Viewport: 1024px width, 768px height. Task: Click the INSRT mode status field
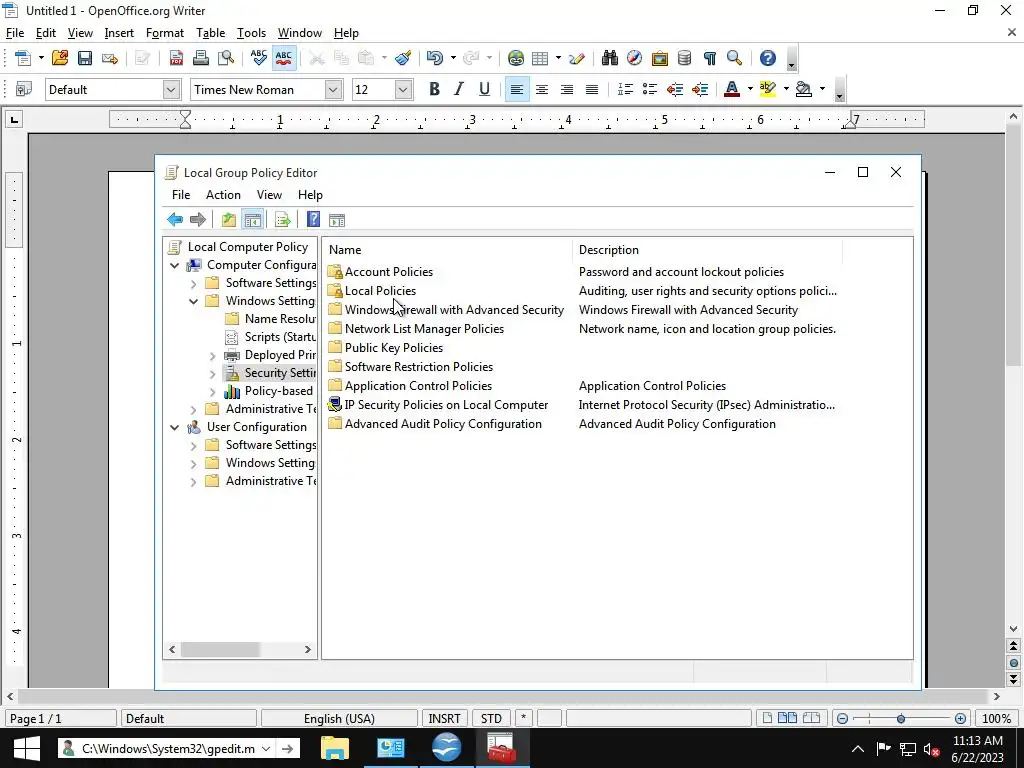(444, 718)
